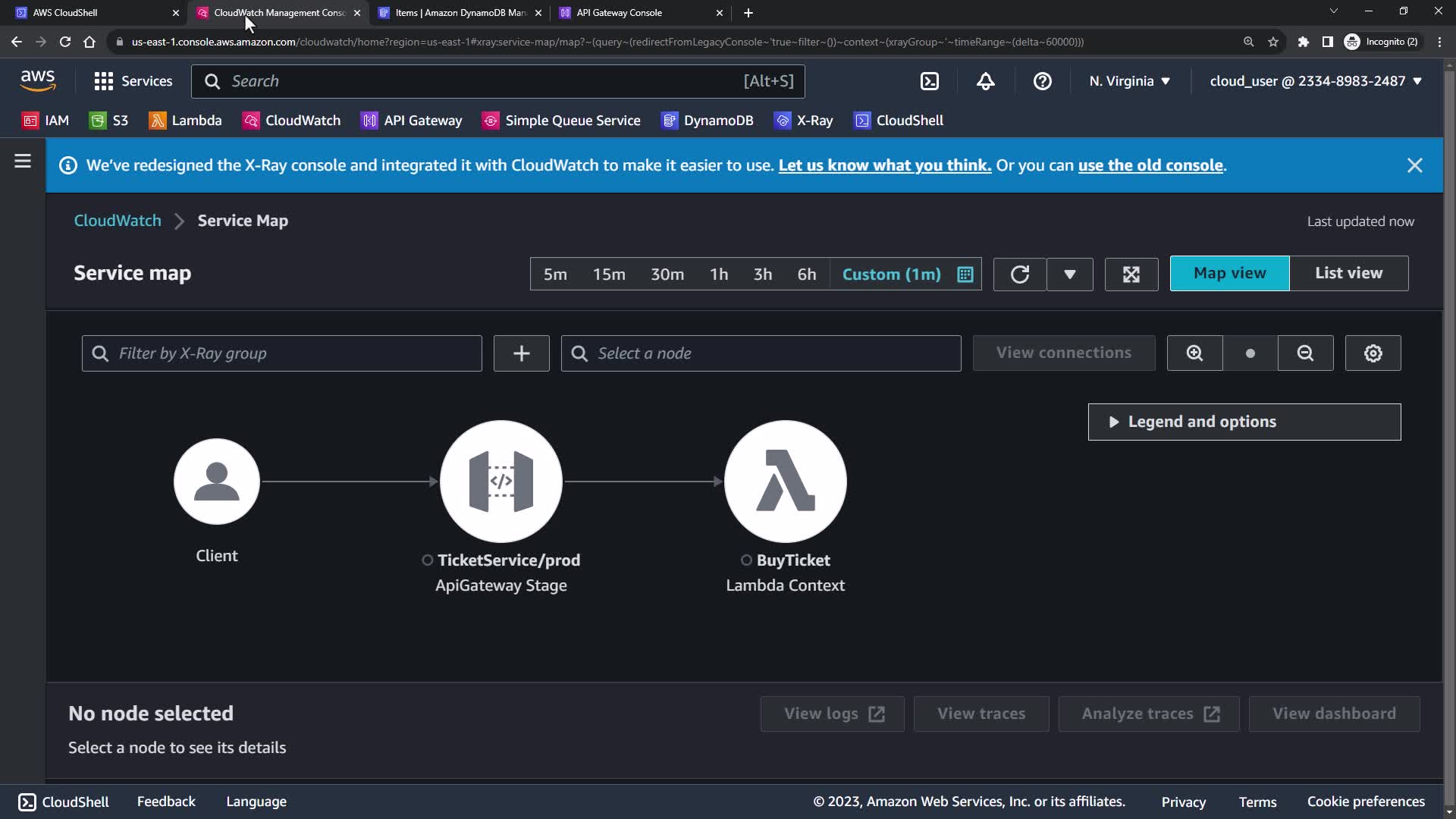The image size is (1456, 819).
Task: Expand Legend and options panel
Action: pyautogui.click(x=1244, y=422)
